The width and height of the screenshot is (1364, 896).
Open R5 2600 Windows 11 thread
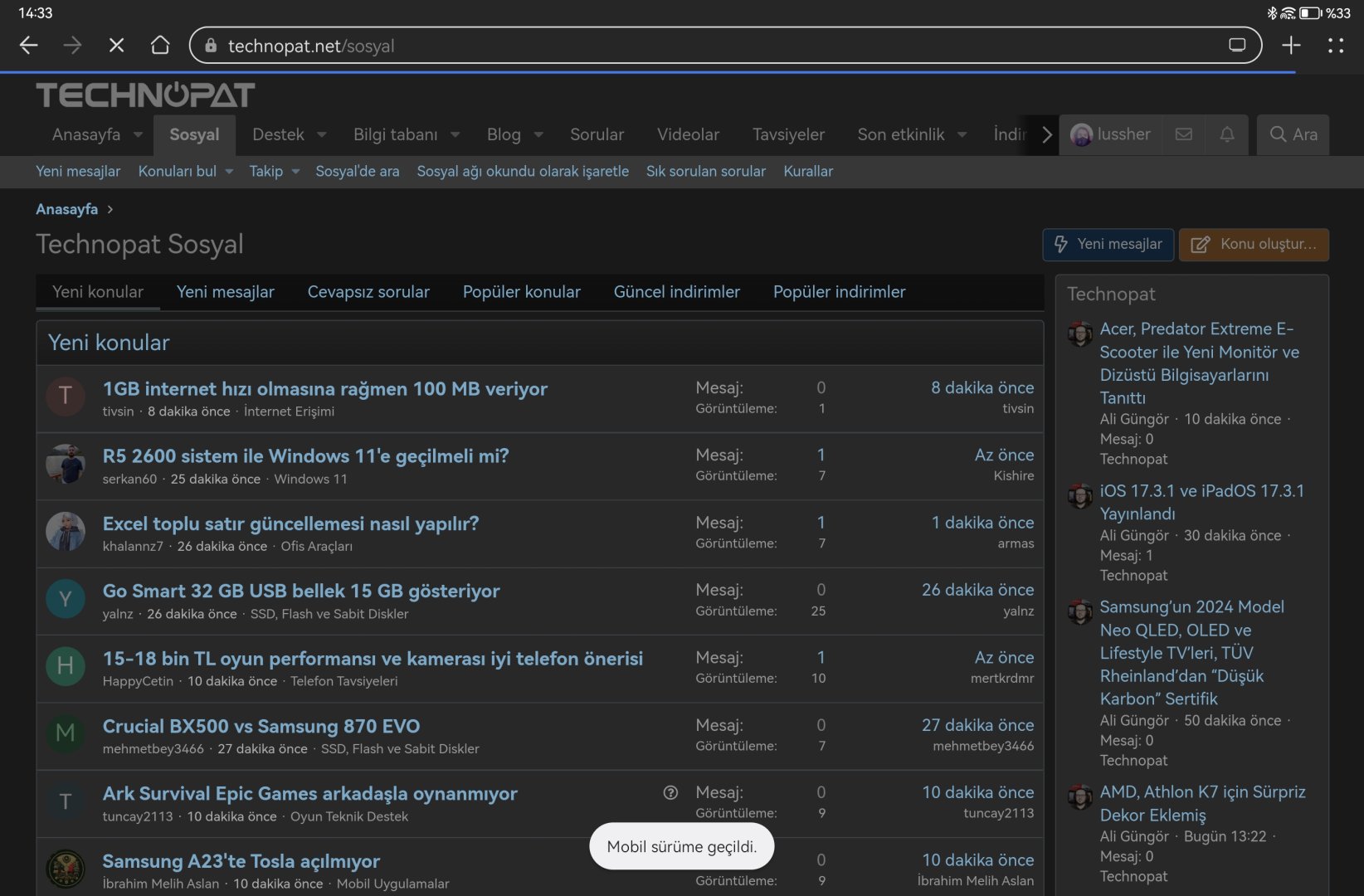click(x=306, y=455)
